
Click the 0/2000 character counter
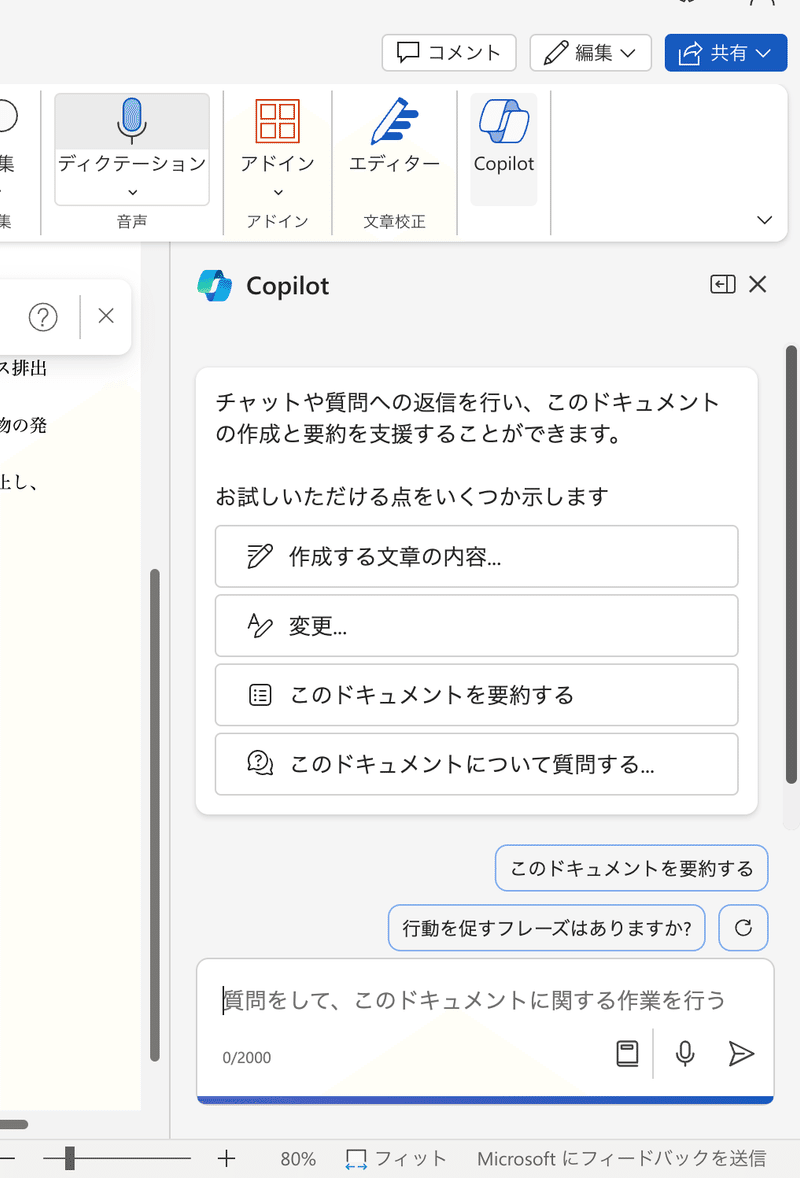click(246, 1058)
